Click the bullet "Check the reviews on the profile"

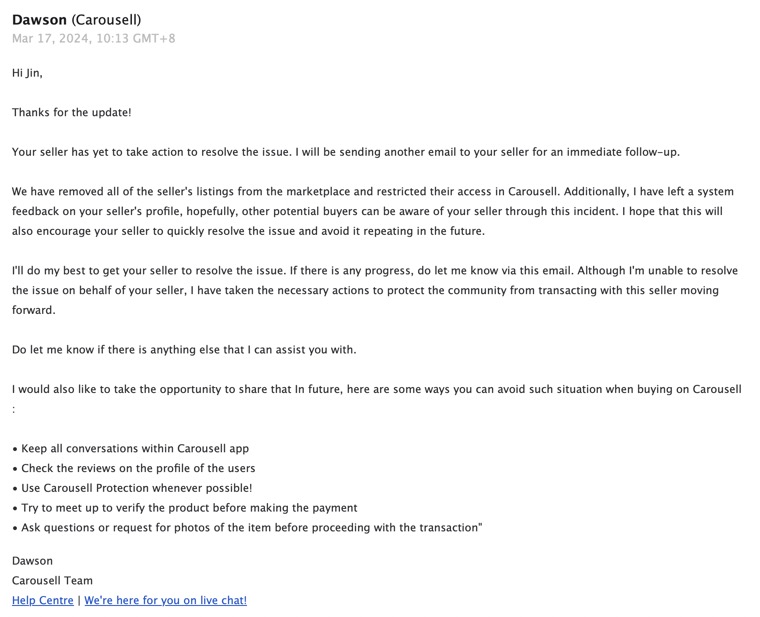pyautogui.click(x=137, y=468)
